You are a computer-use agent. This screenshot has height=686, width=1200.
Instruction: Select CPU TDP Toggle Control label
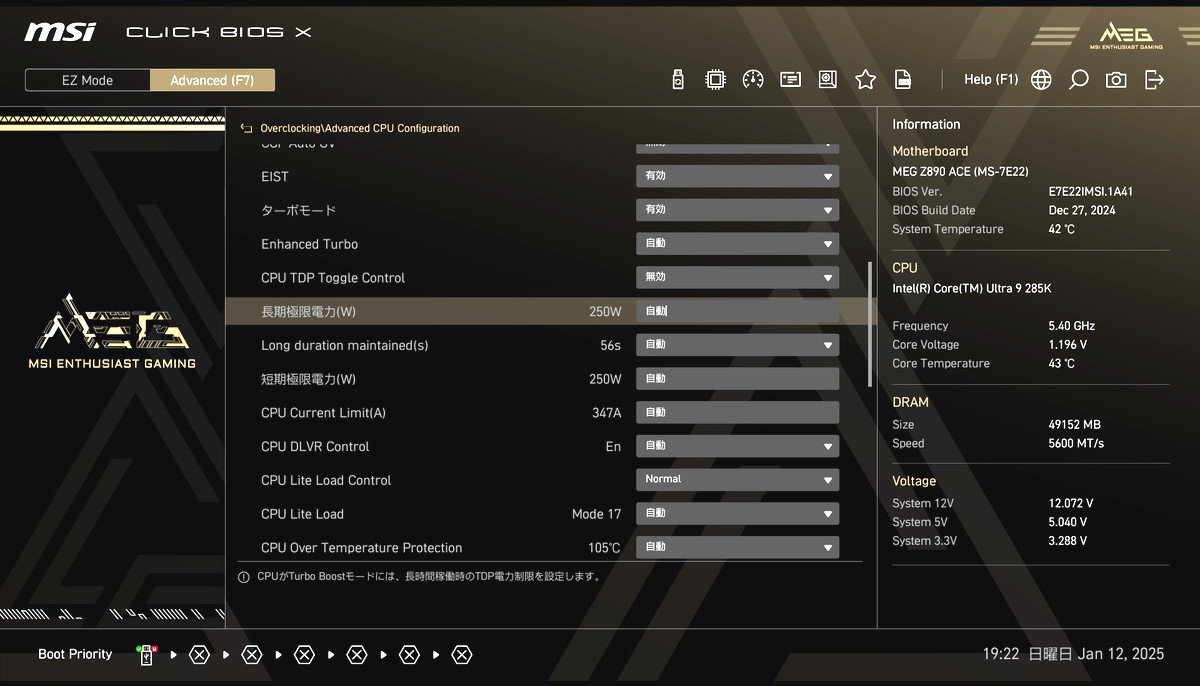point(333,278)
